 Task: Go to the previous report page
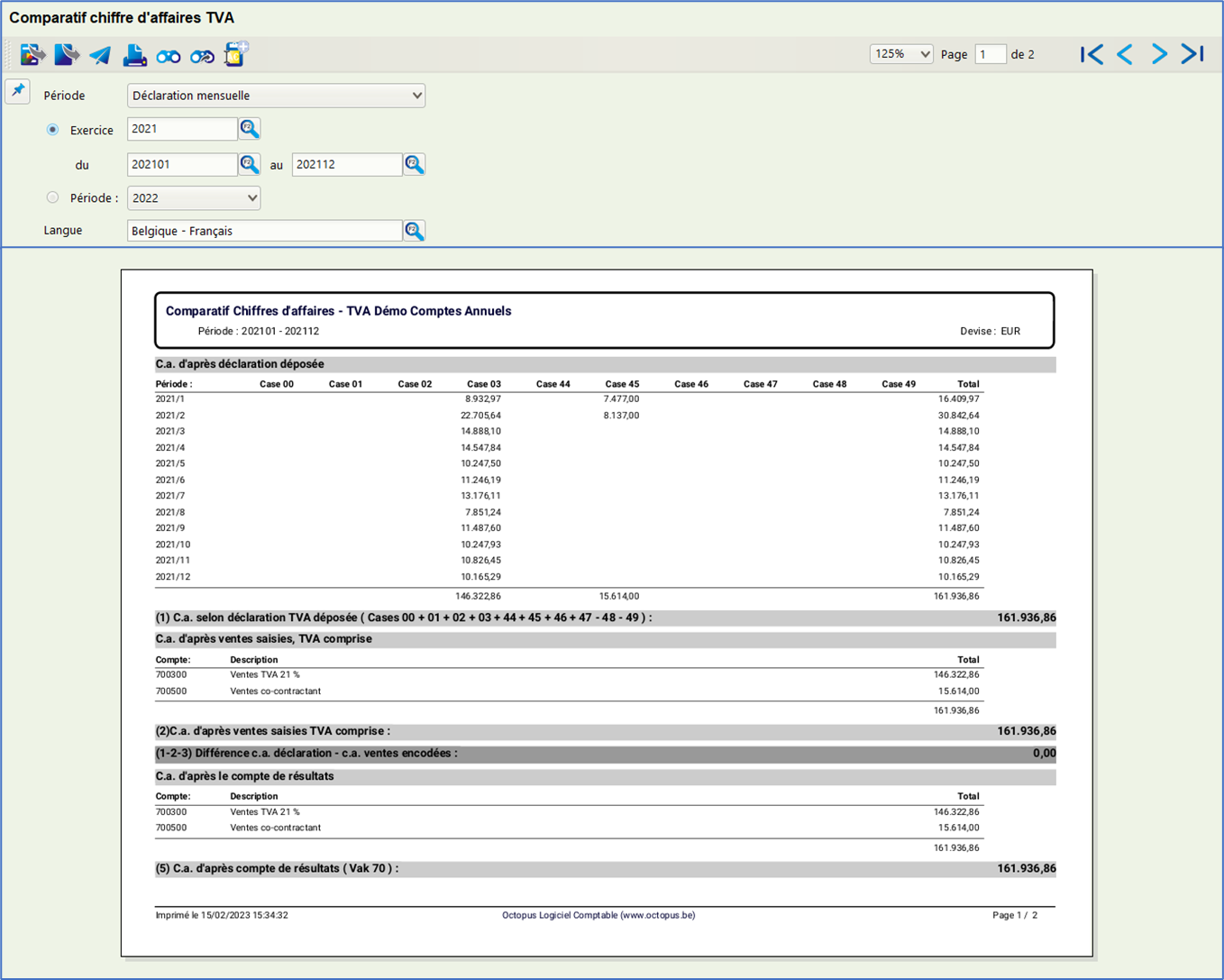tap(1125, 54)
